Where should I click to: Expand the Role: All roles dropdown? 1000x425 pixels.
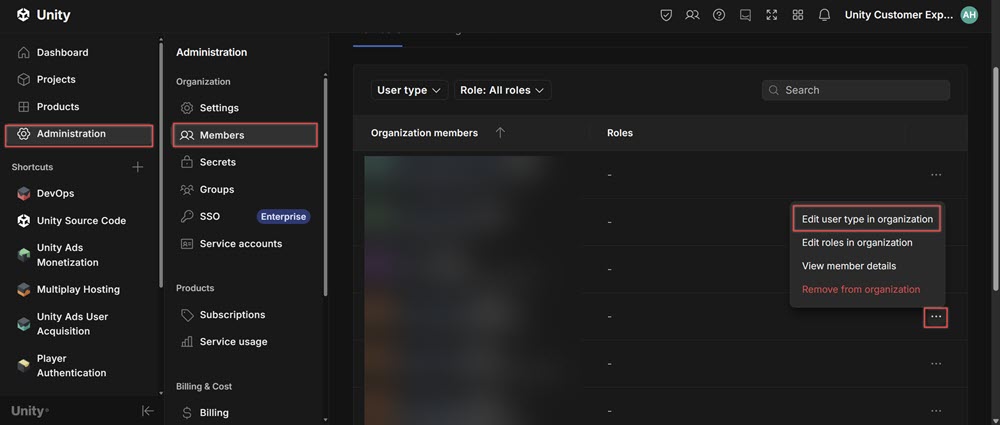[503, 90]
